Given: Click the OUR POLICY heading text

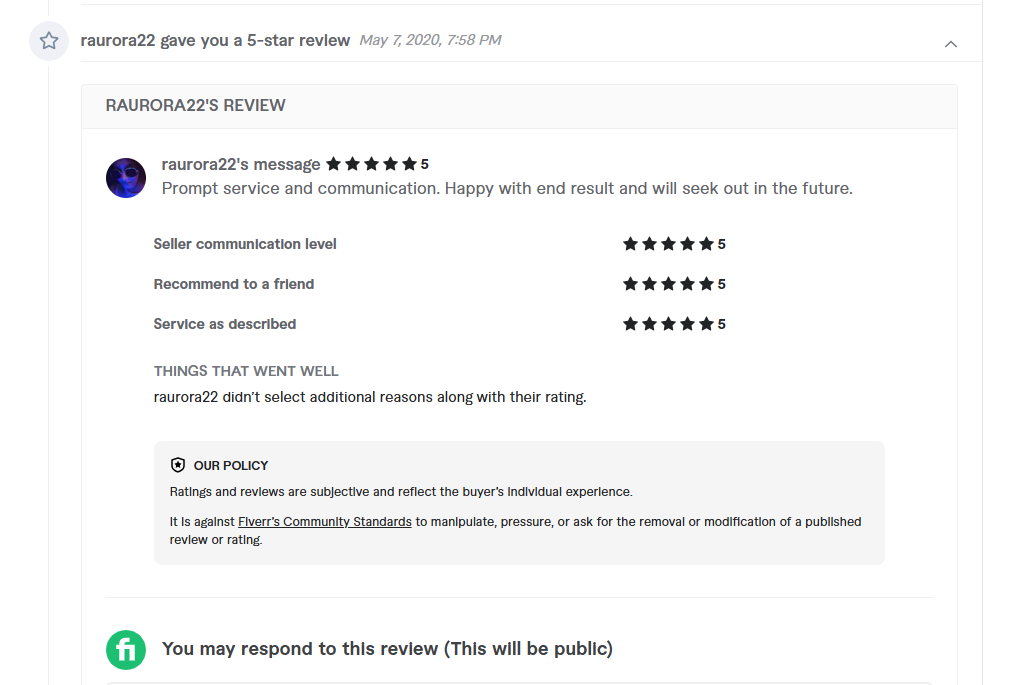Looking at the screenshot, I should click(231, 465).
